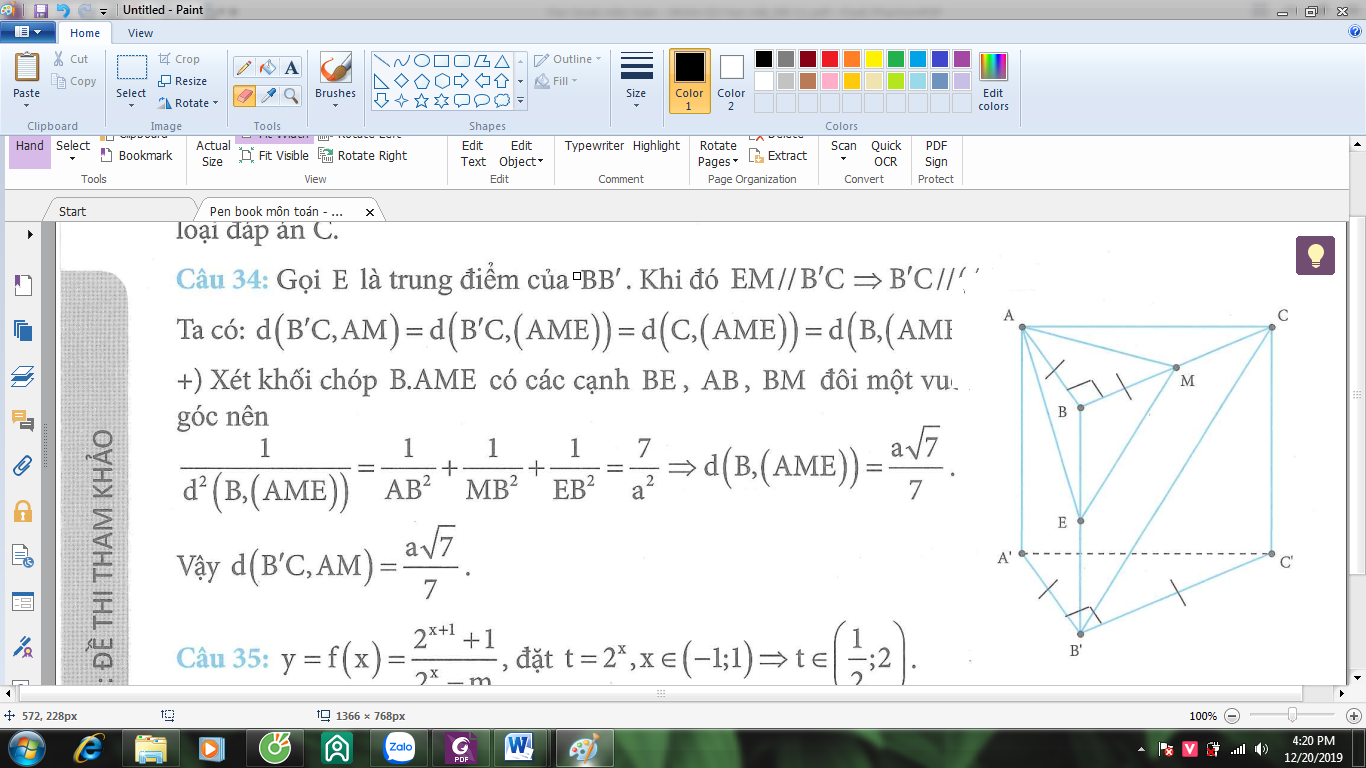Select the Right arrow shape
Image resolution: width=1366 pixels, height=768 pixels.
click(x=462, y=81)
